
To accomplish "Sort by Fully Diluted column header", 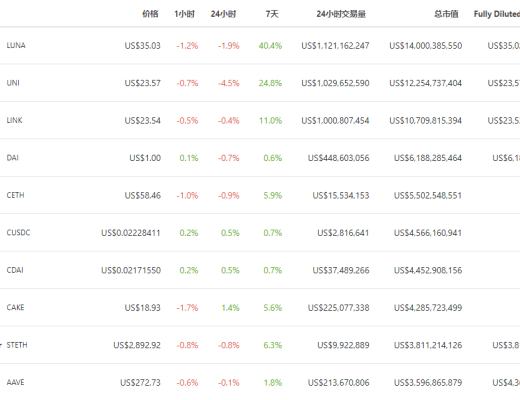I will 497,14.
